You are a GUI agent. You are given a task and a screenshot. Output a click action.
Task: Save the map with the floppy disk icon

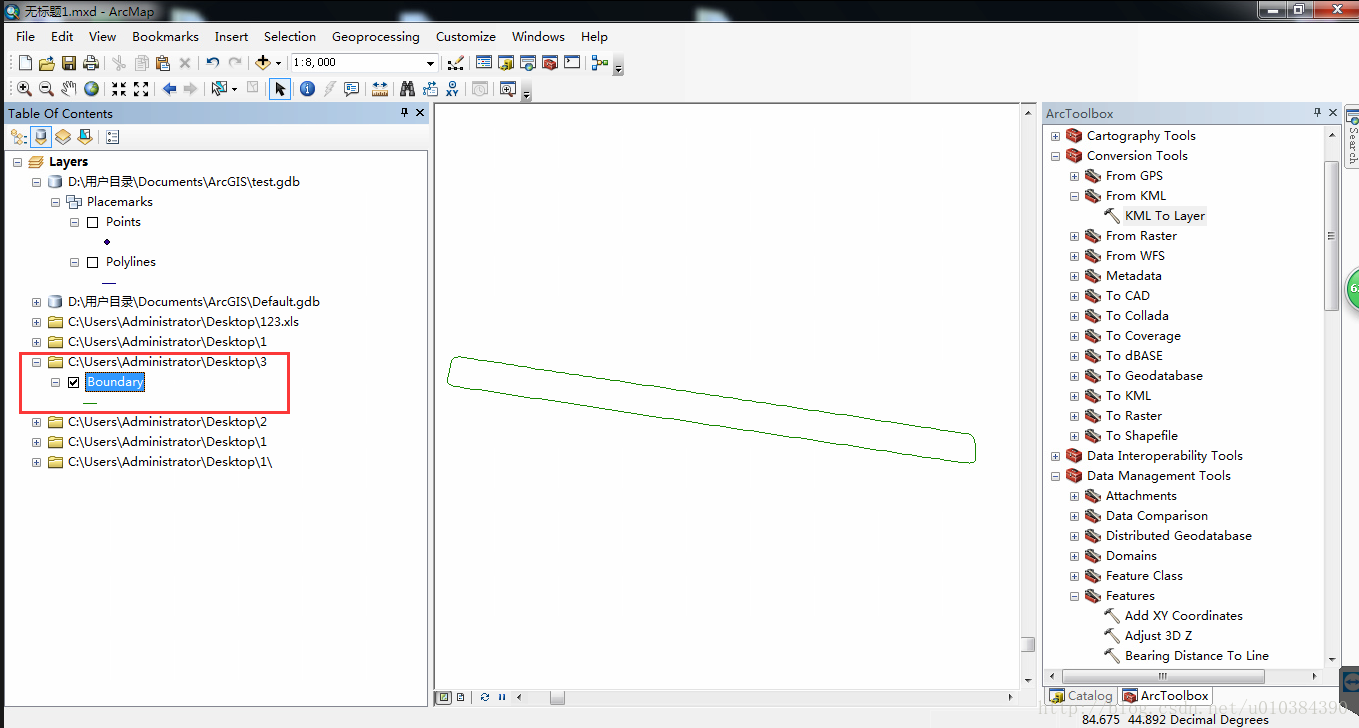(69, 63)
